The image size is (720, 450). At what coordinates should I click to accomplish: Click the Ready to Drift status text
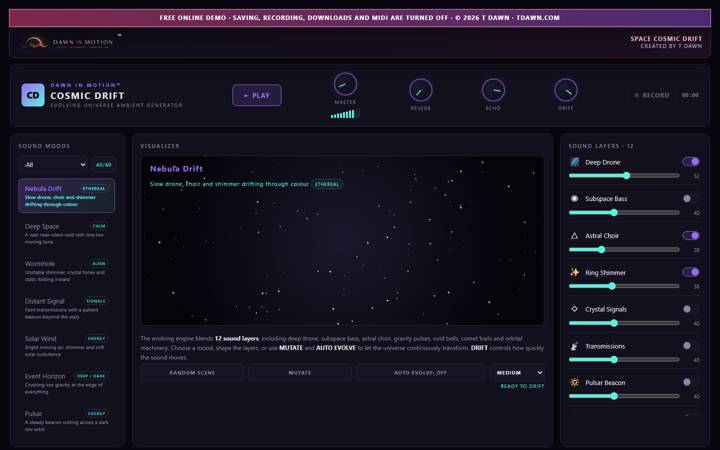point(522,386)
